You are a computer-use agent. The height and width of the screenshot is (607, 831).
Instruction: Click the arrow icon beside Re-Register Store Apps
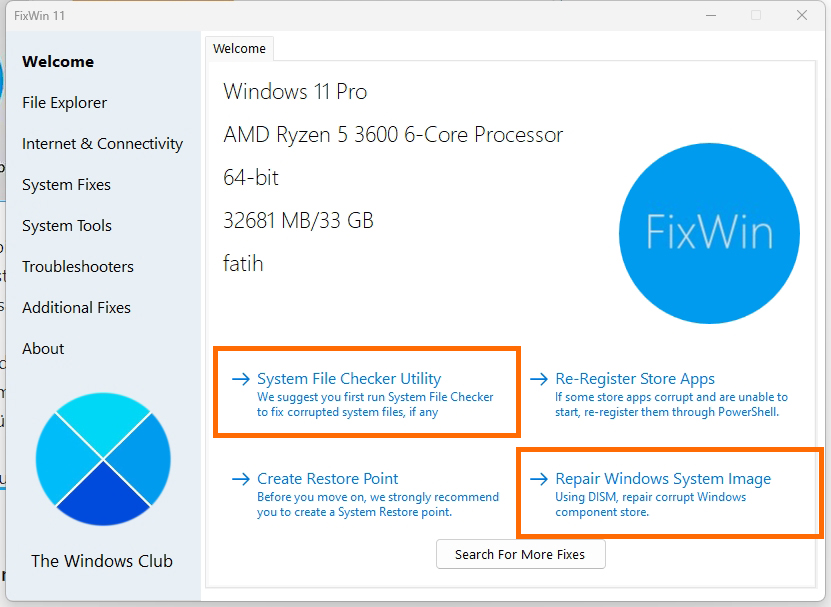coord(539,379)
